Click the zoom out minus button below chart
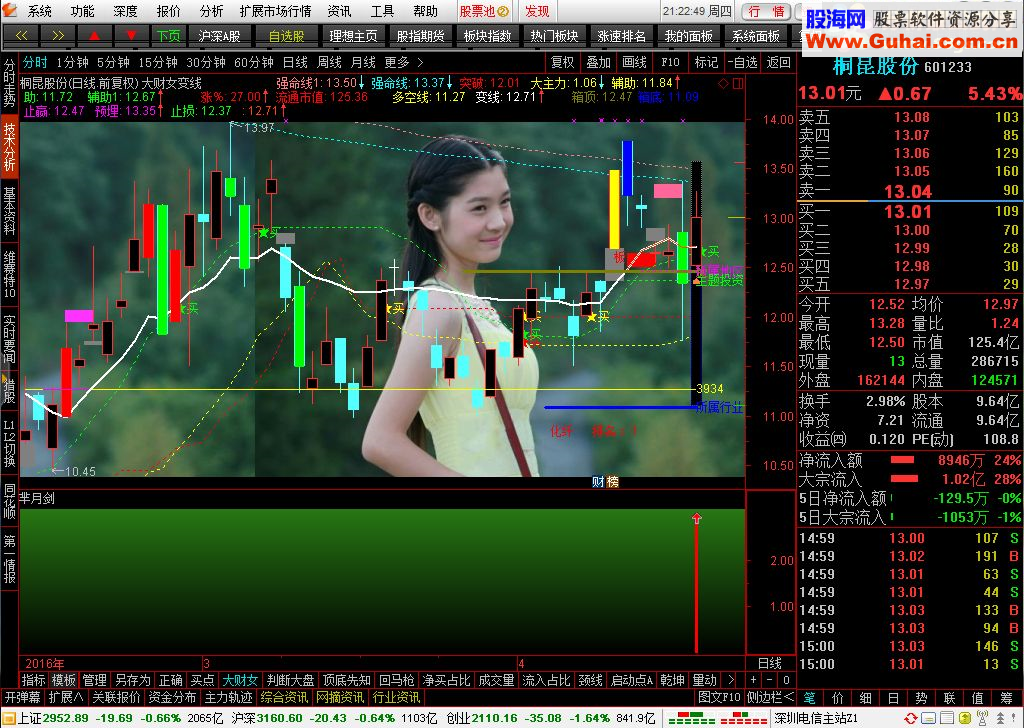Image resolution: width=1024 pixels, height=728 pixels. [770, 680]
